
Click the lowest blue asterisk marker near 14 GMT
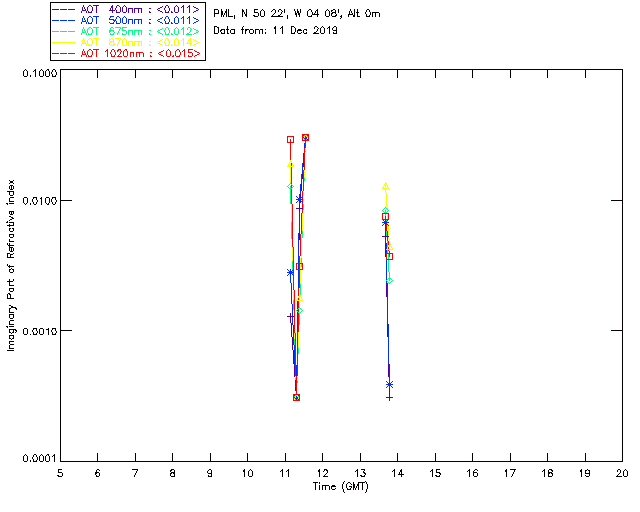(389, 385)
